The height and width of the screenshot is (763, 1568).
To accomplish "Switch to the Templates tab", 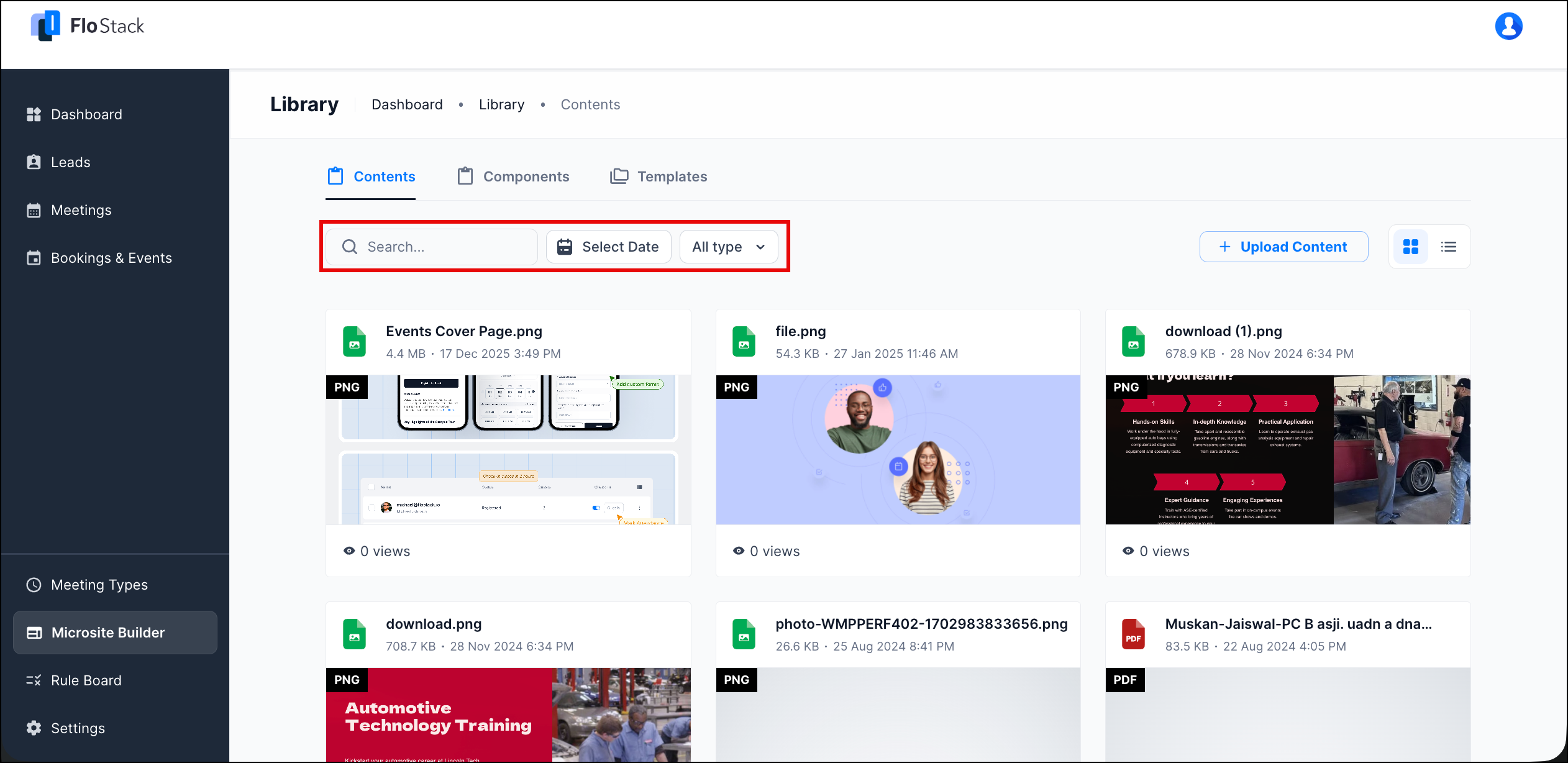I will coord(659,176).
